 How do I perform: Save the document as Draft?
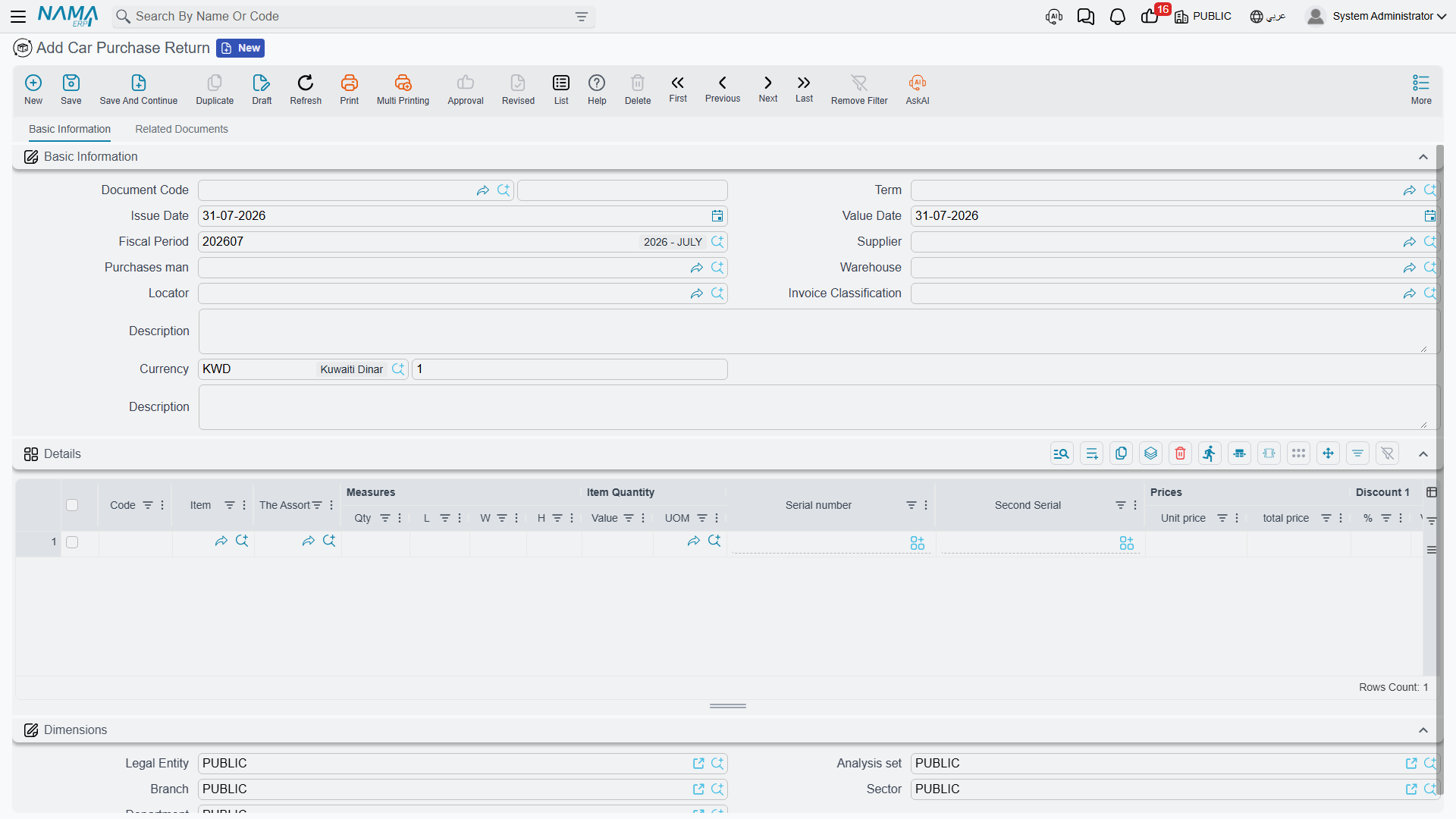(262, 89)
